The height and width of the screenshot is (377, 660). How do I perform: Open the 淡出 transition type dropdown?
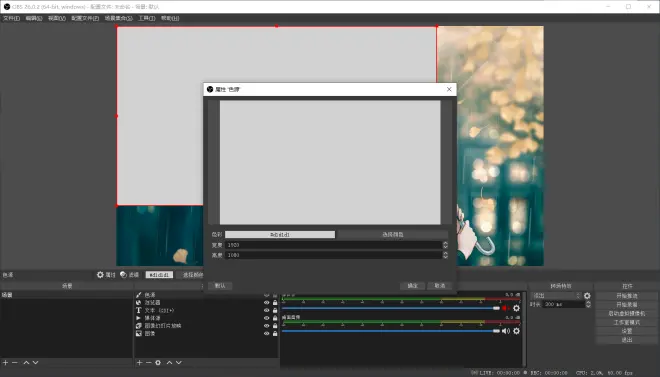(556, 296)
